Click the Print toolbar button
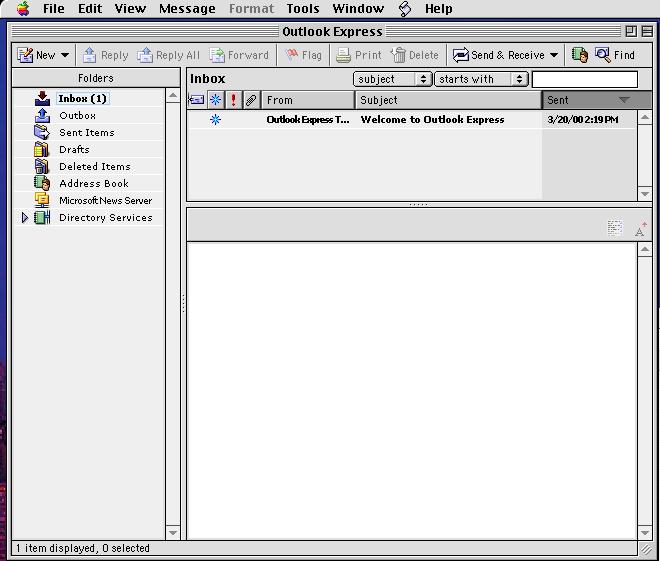This screenshot has width=660, height=561. click(359, 55)
